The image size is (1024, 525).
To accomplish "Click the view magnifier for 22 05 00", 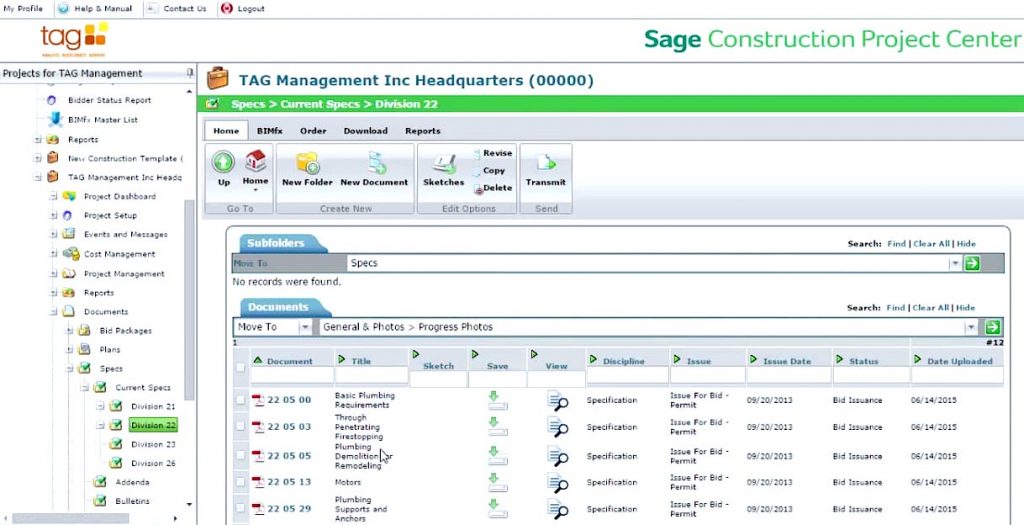I will click(556, 401).
